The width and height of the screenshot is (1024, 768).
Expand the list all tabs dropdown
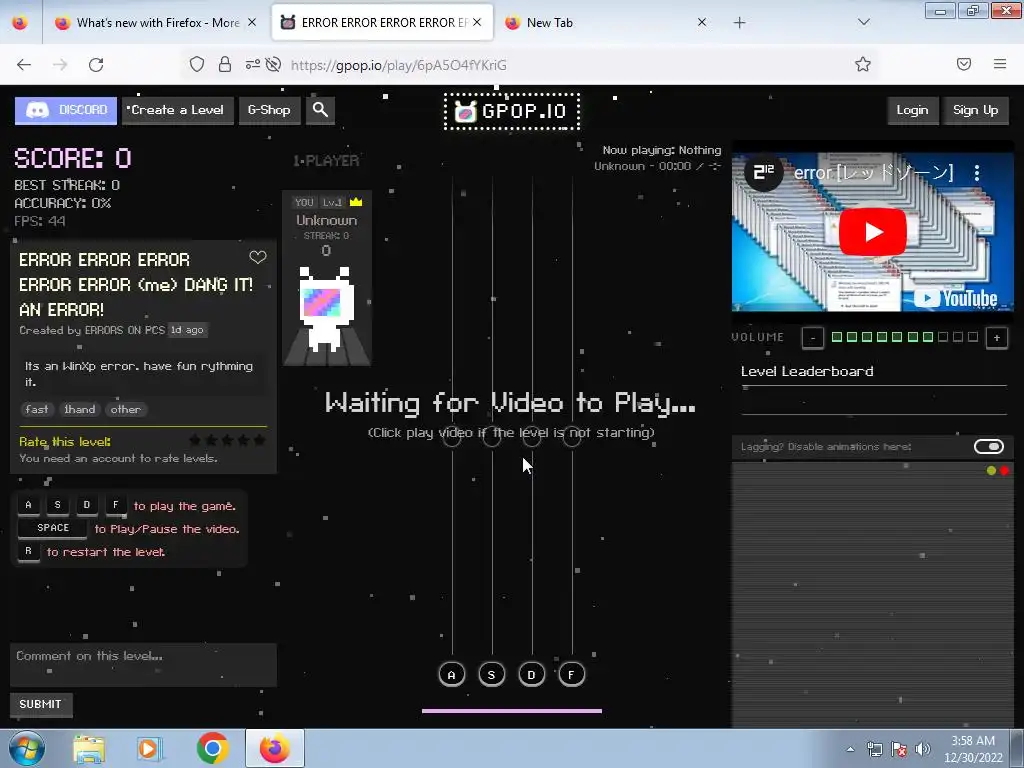point(864,22)
